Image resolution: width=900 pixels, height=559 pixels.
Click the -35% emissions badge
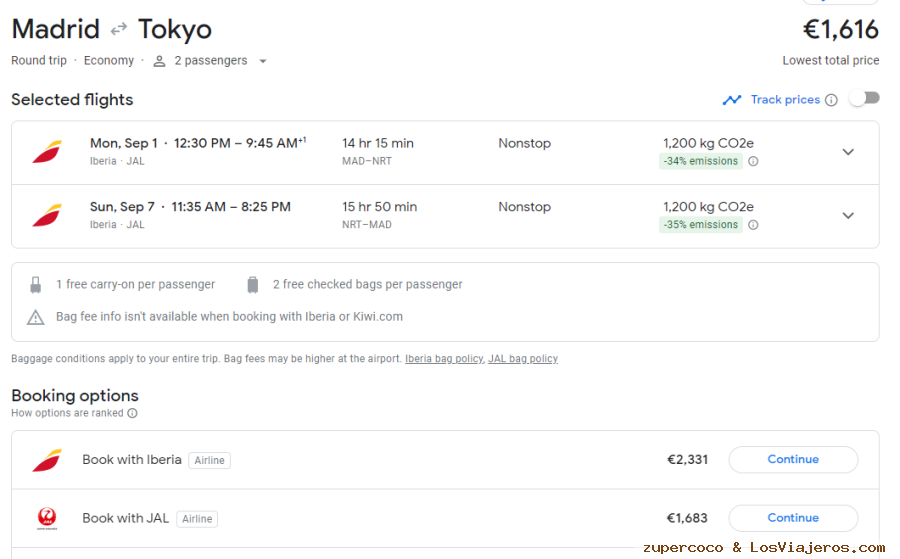701,225
